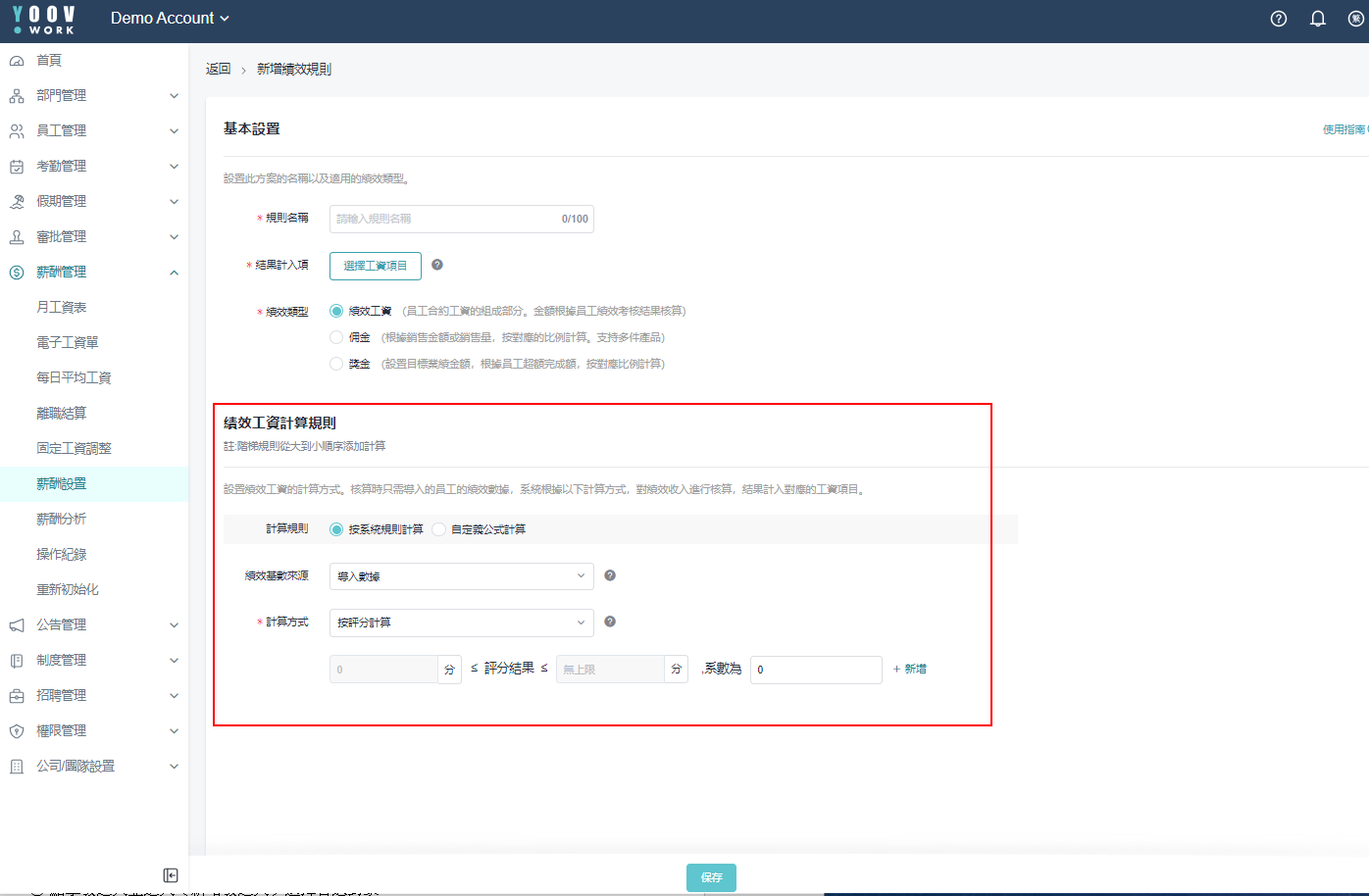
Task: Expand the Demo Account dropdown
Action: pyautogui.click(x=170, y=19)
